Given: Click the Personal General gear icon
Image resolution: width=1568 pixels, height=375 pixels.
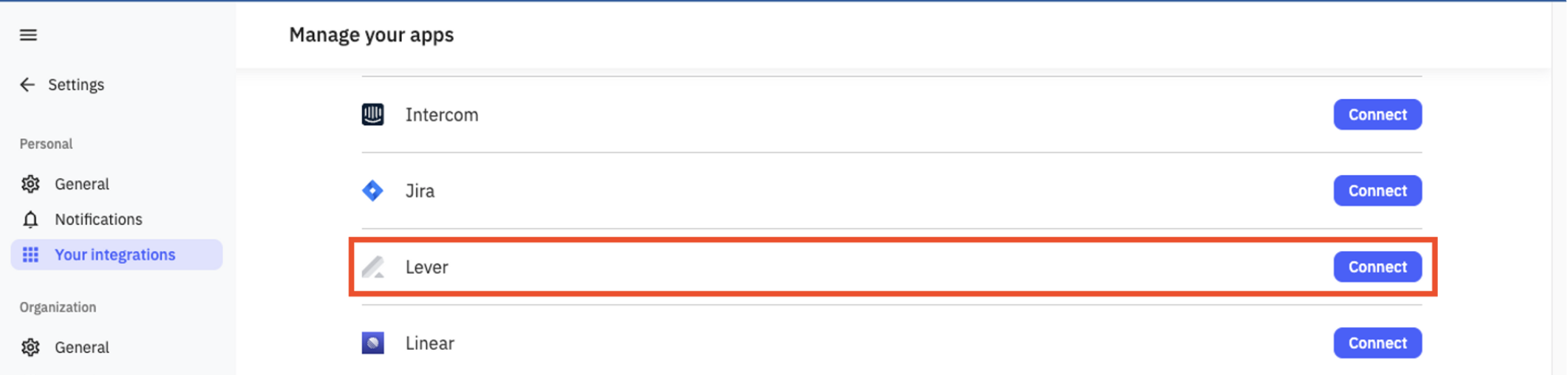Looking at the screenshot, I should tap(30, 184).
